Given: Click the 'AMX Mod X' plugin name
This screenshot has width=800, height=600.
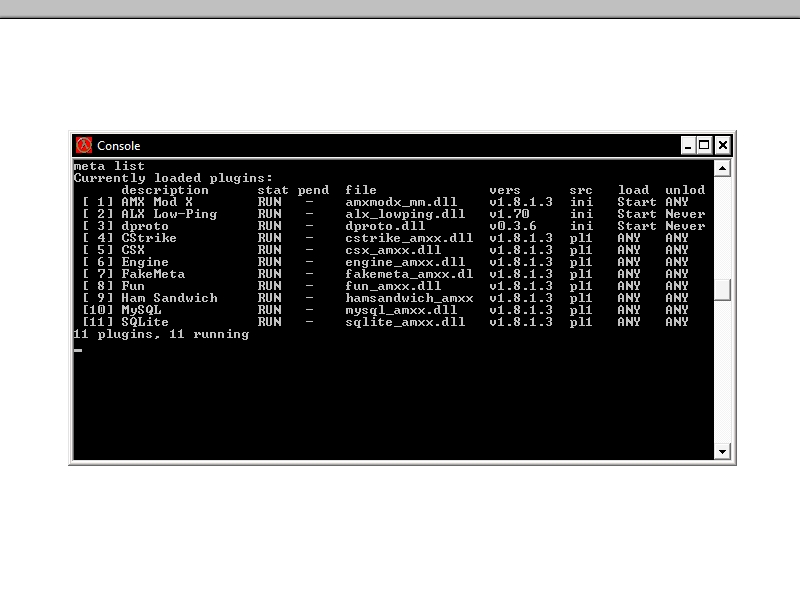Looking at the screenshot, I should (x=157, y=202).
